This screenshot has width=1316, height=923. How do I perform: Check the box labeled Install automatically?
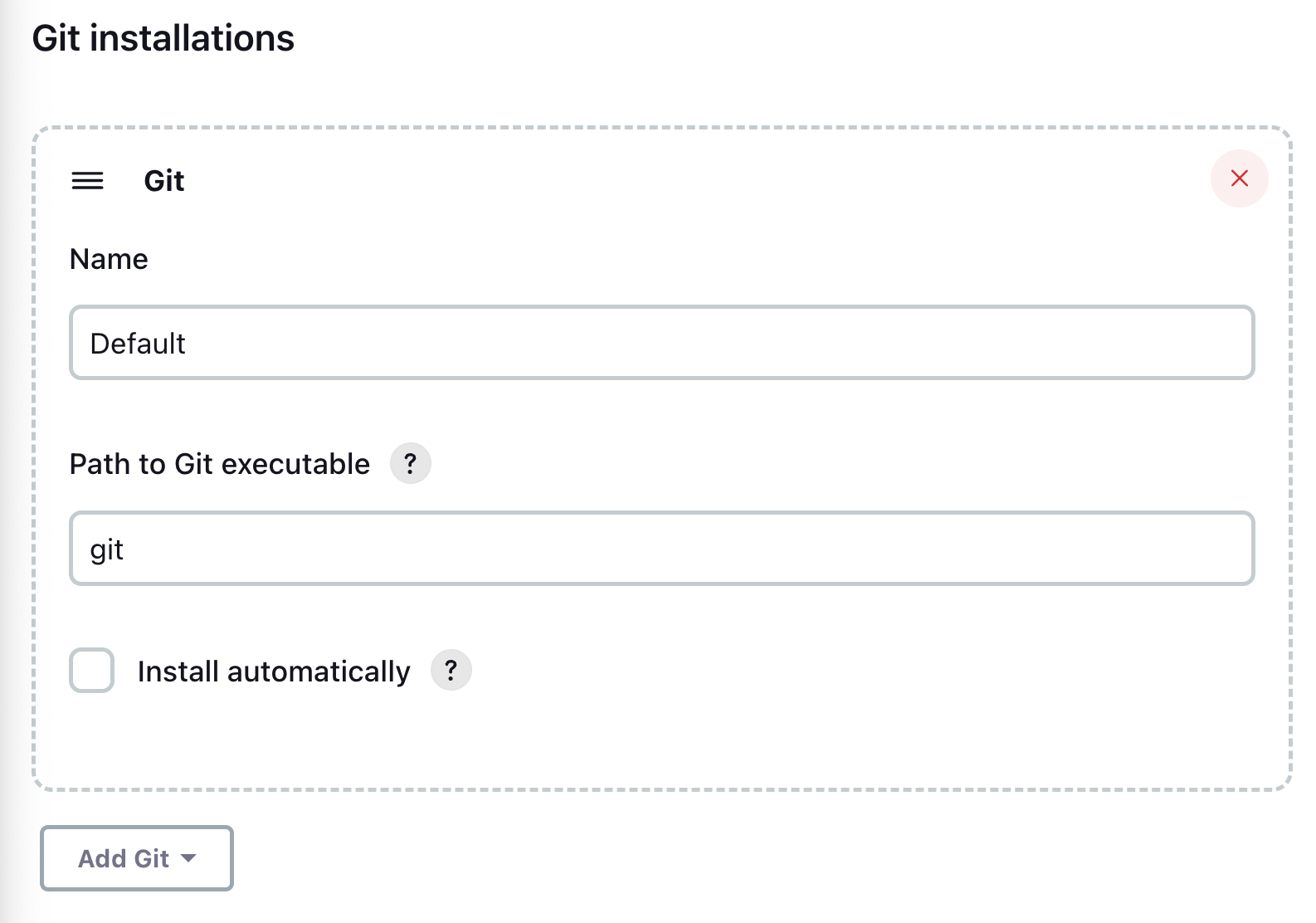pyautogui.click(x=91, y=670)
